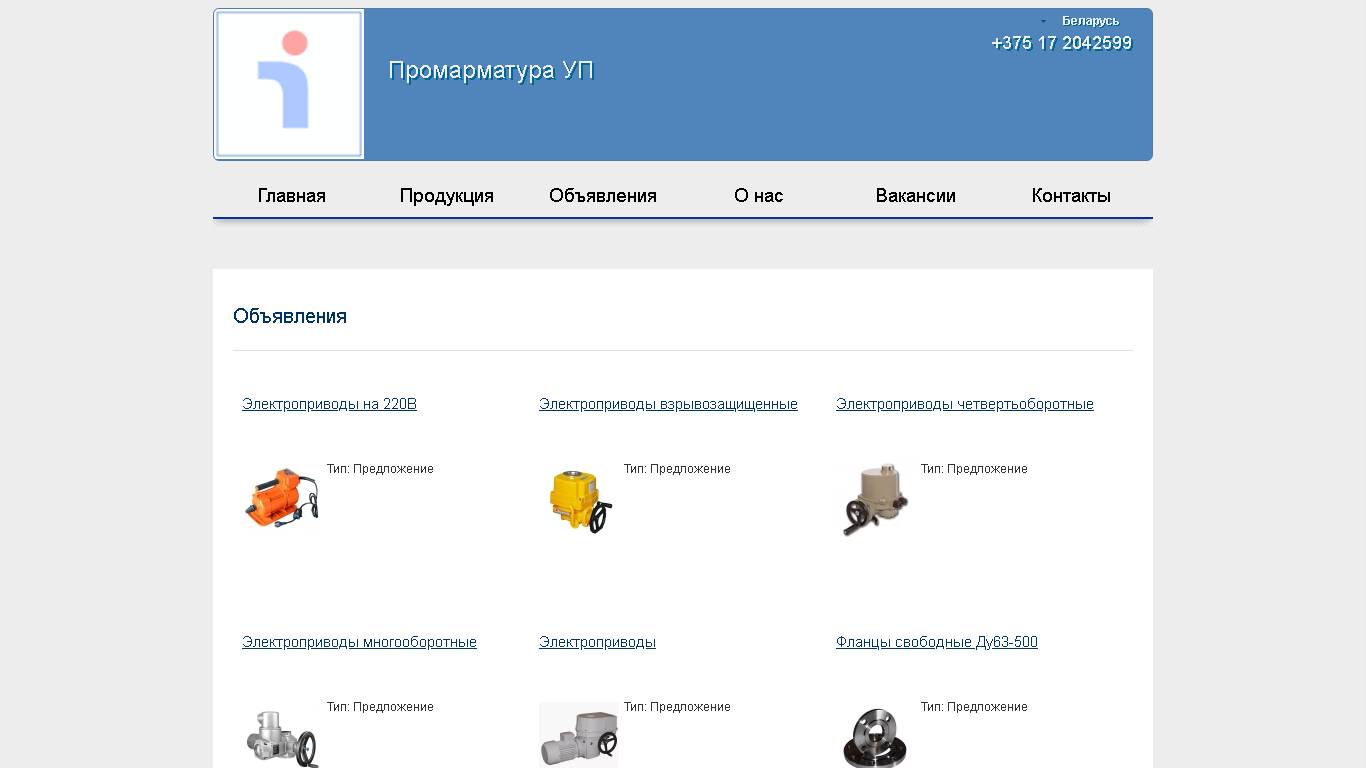Click Тип: Предложение under Электроприводы на 220В

pos(380,469)
